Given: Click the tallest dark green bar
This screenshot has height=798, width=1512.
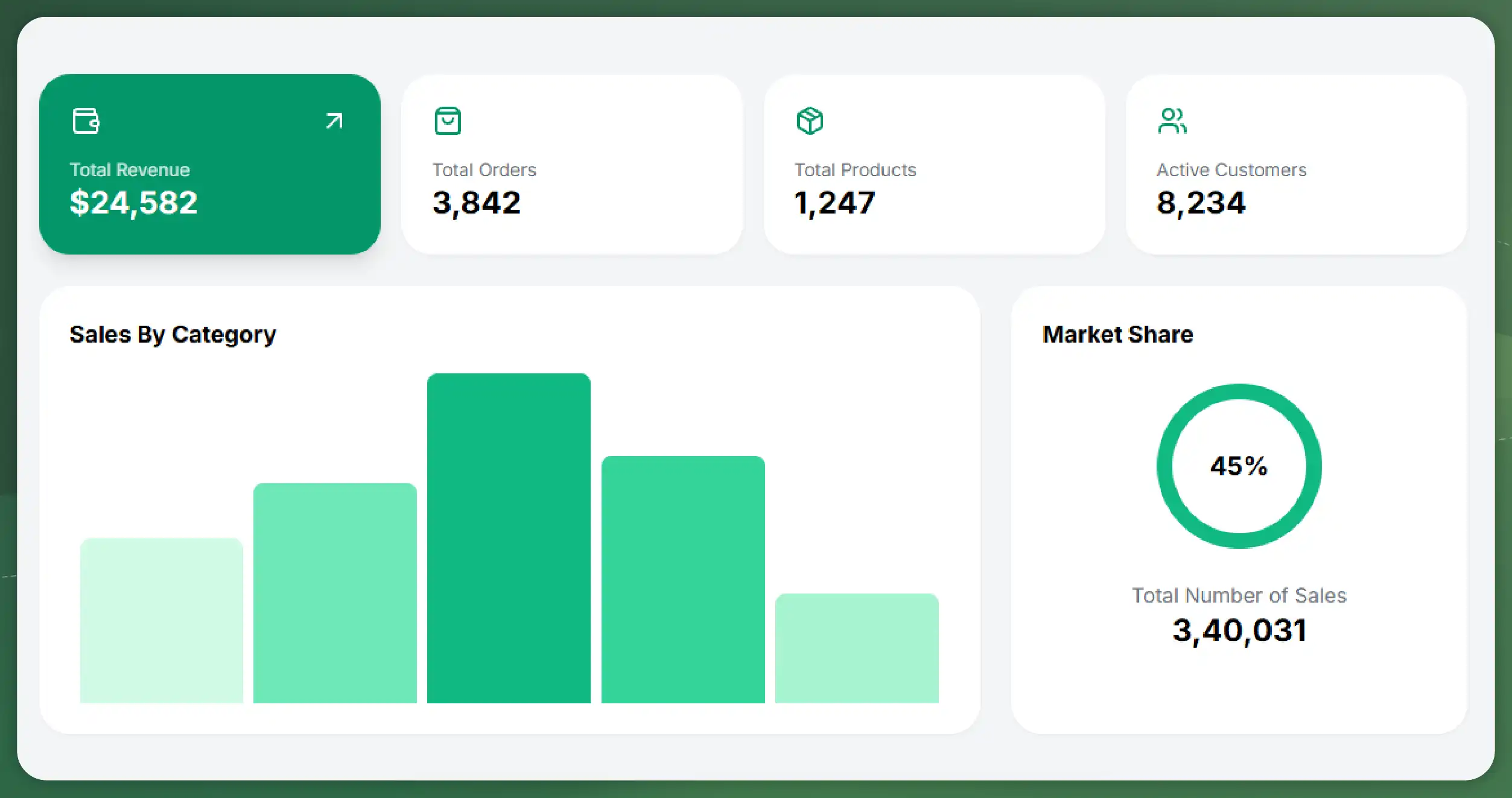Looking at the screenshot, I should coord(509,538).
